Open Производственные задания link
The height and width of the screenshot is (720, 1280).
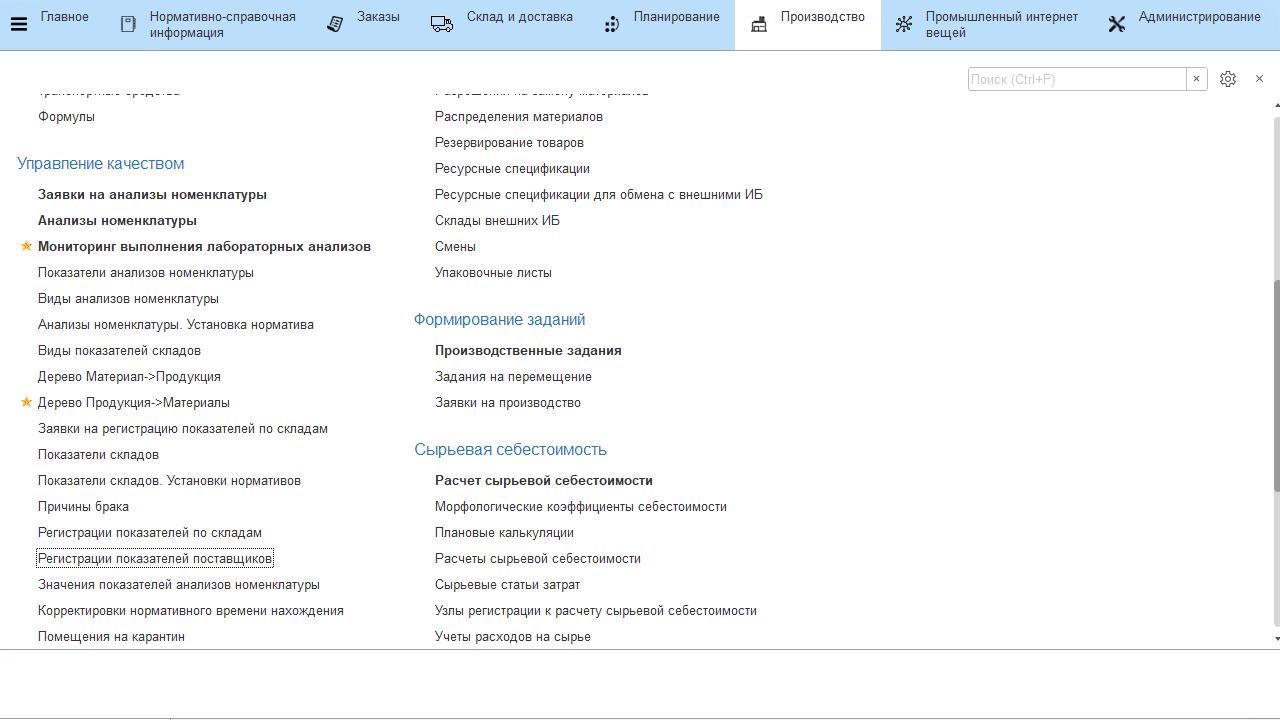click(x=528, y=351)
